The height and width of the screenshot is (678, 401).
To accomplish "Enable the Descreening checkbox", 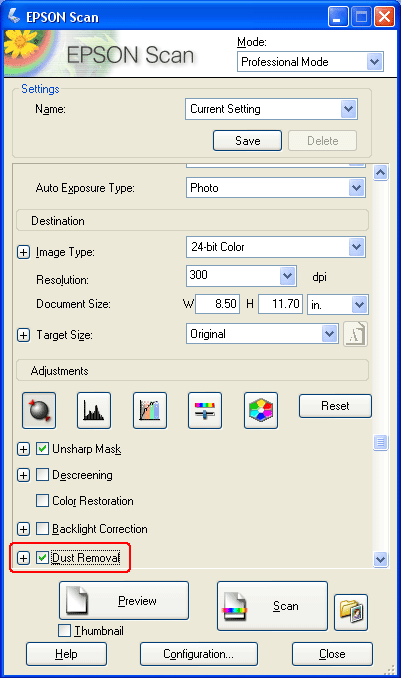I will point(42,475).
